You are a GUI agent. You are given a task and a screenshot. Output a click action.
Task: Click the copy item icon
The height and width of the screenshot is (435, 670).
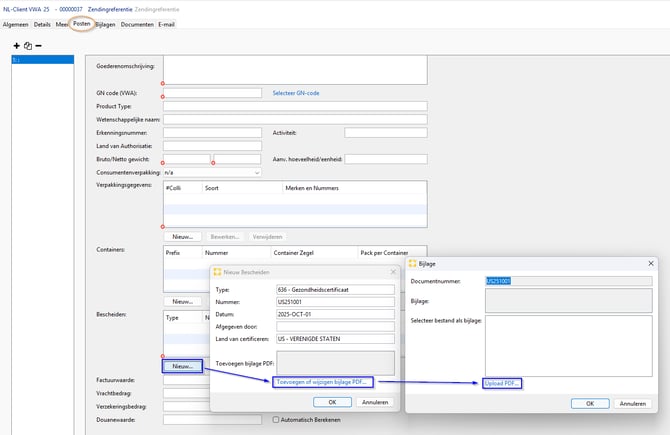click(x=27, y=46)
